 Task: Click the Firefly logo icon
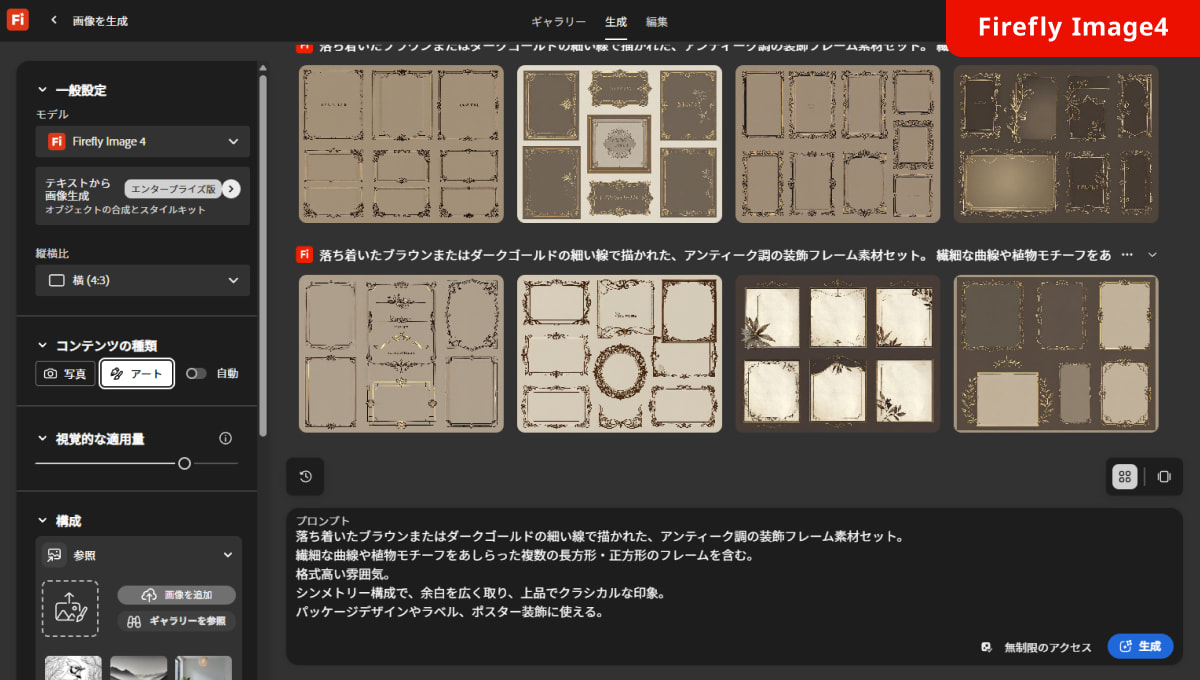tap(17, 20)
